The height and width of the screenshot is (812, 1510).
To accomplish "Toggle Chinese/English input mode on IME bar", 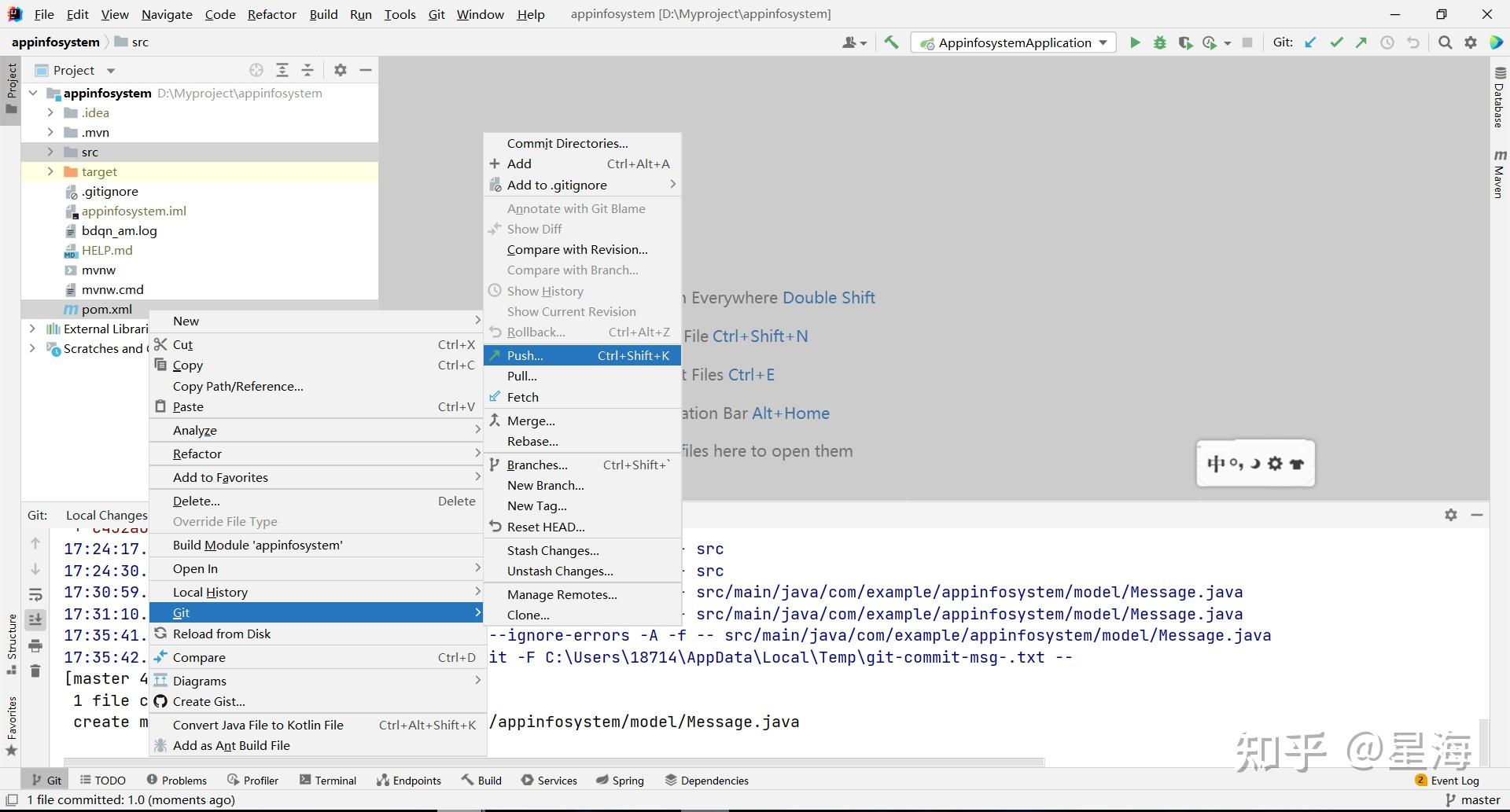I will click(1216, 464).
